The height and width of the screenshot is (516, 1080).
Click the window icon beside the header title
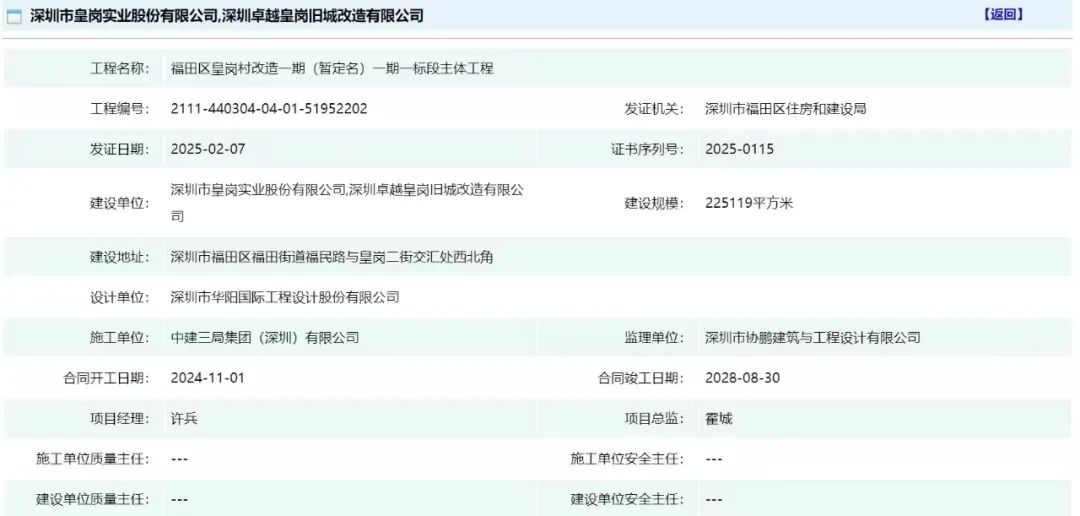tap(15, 17)
